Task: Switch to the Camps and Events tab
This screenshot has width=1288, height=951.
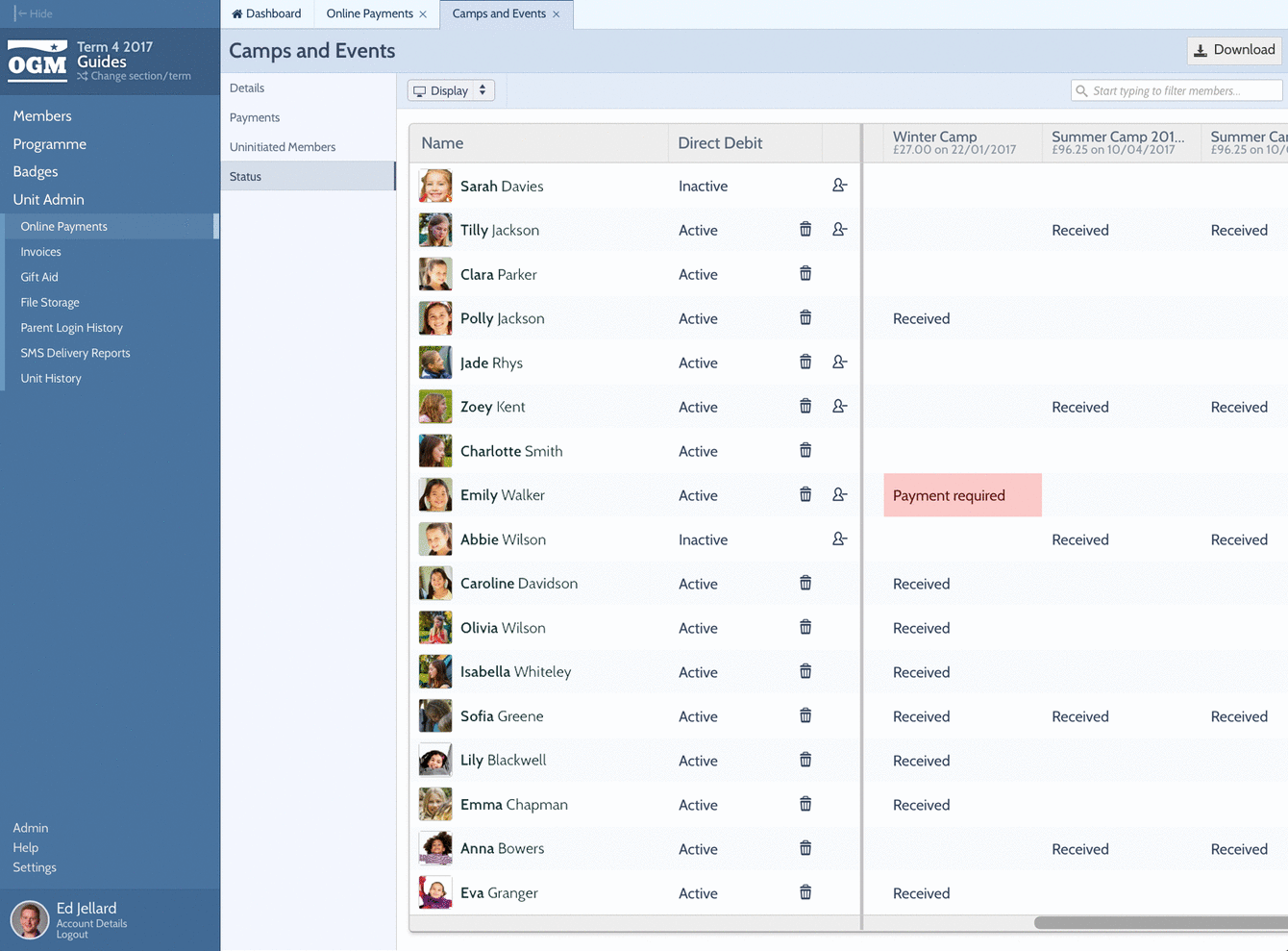Action: coord(500,13)
